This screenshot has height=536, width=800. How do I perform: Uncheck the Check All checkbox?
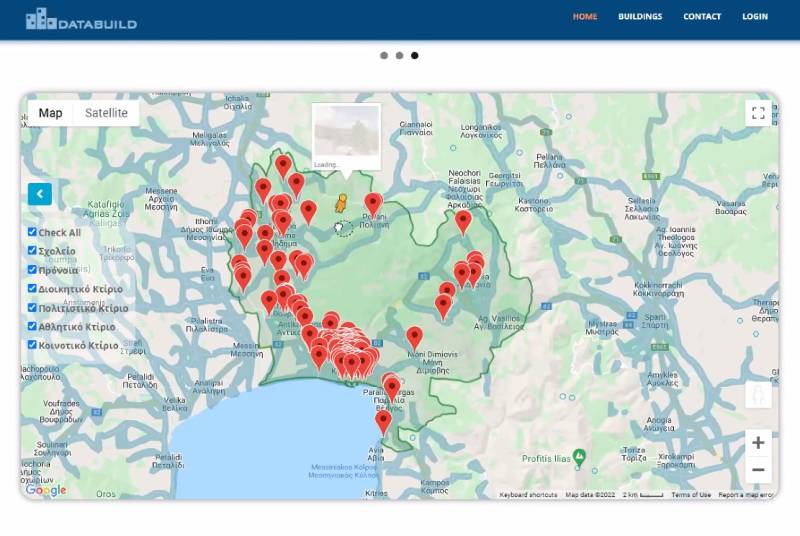(32, 232)
